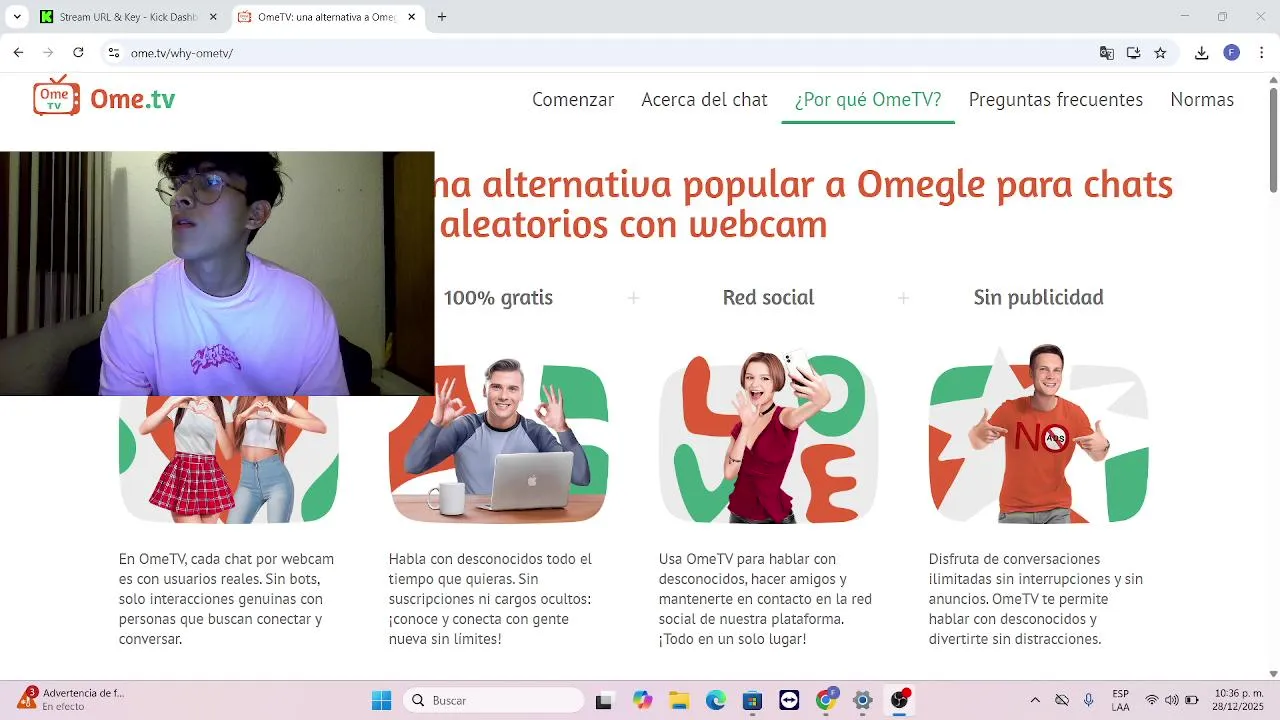
Task: View site information icon
Action: click(x=114, y=53)
